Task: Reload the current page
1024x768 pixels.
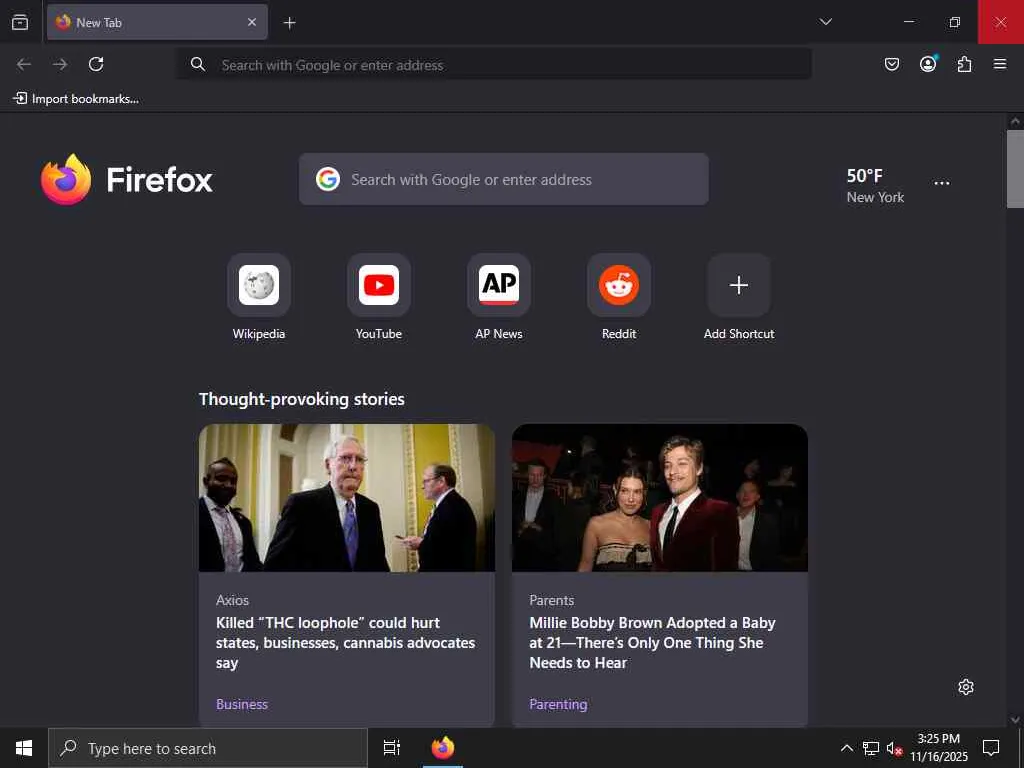Action: [96, 64]
